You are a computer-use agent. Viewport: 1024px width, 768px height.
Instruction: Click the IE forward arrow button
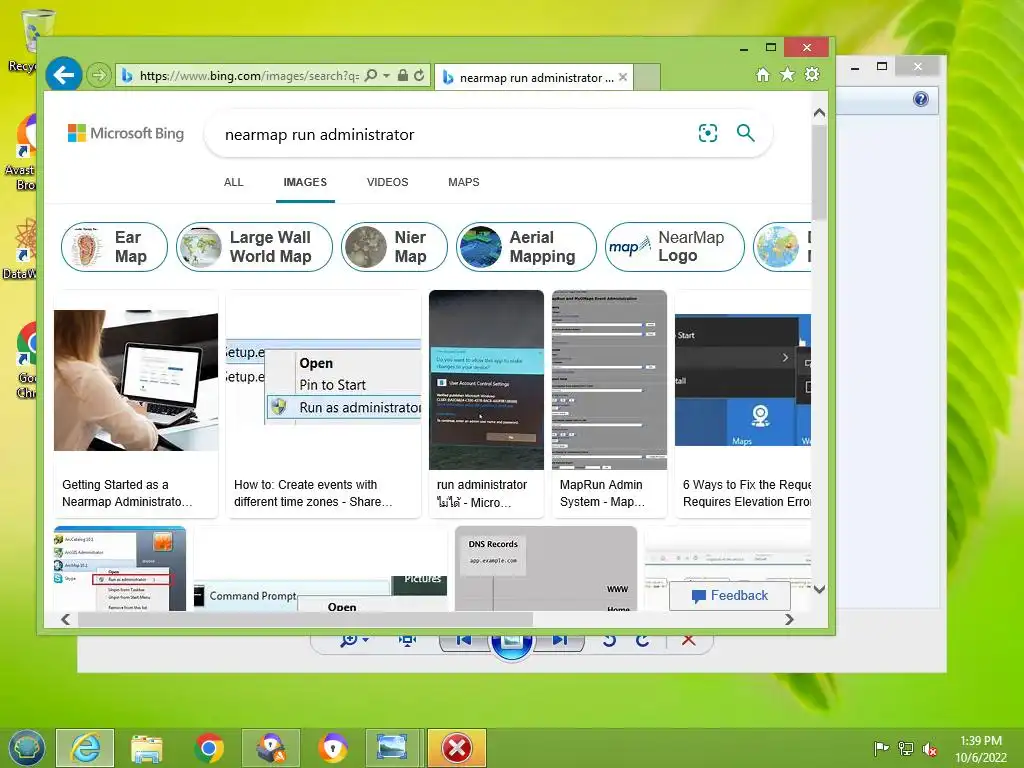click(x=99, y=75)
